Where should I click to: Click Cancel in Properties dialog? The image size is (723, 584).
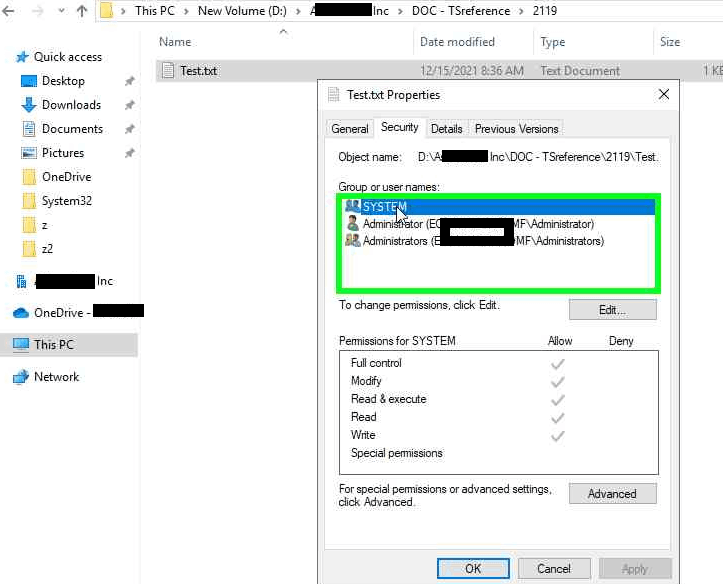click(554, 568)
